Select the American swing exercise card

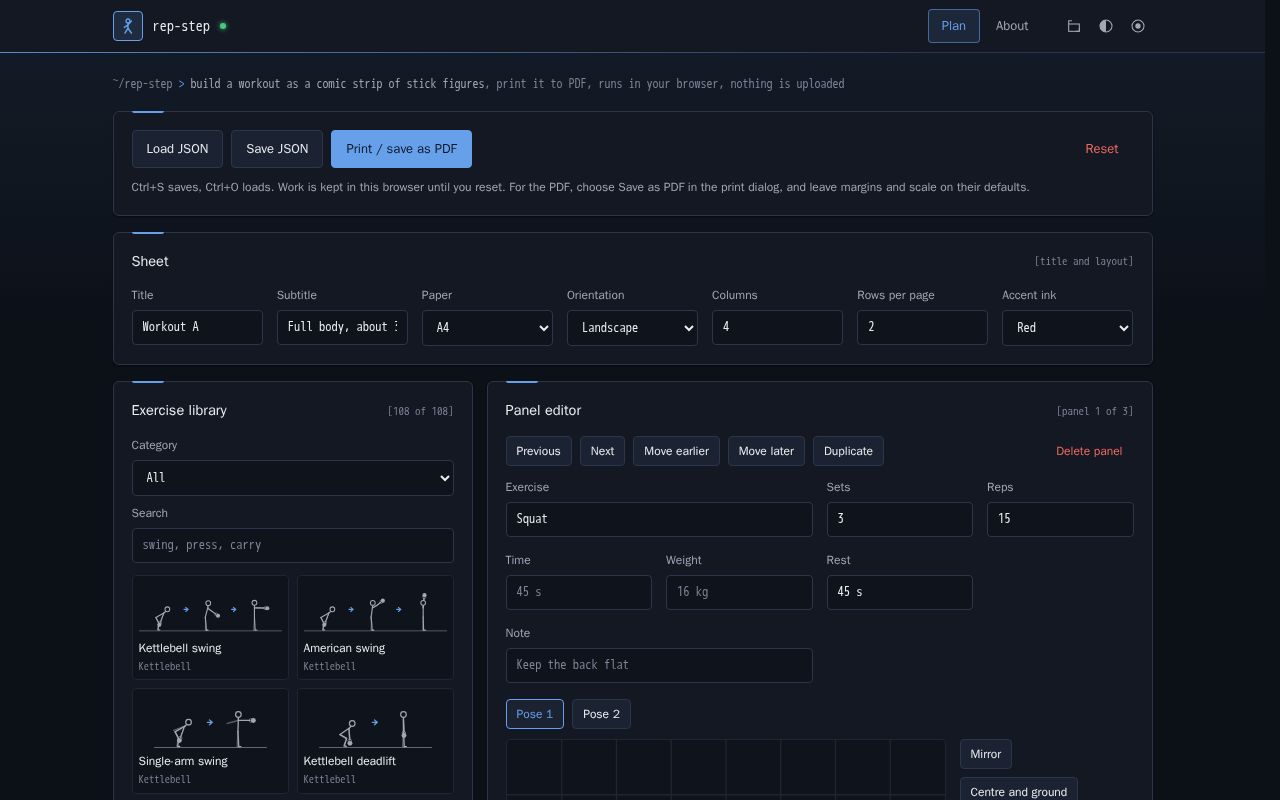(375, 627)
